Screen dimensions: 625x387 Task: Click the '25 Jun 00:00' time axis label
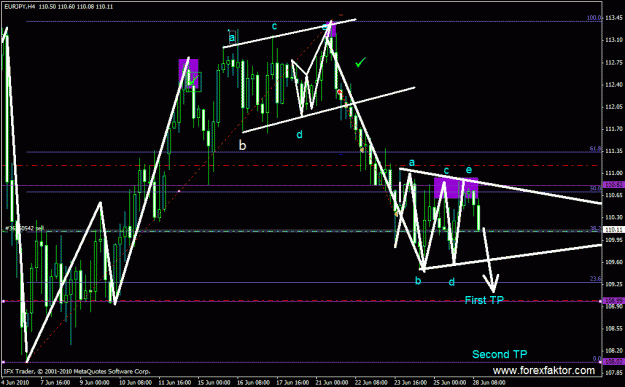[450, 383]
